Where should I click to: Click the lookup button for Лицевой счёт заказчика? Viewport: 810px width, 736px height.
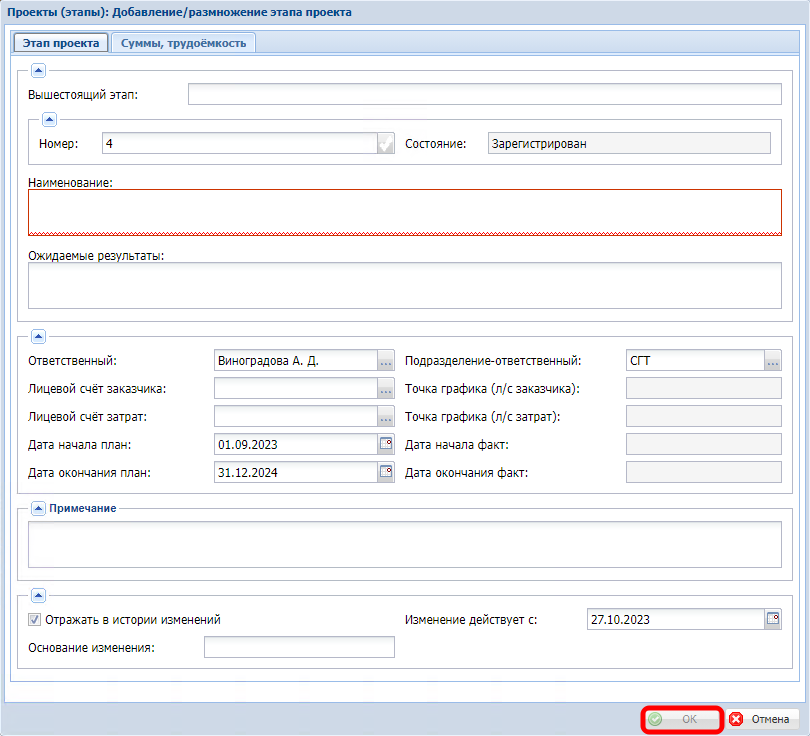click(385, 389)
